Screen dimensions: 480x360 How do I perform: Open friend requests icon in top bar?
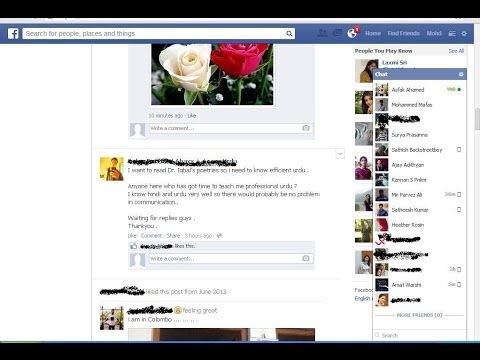[x=322, y=33]
